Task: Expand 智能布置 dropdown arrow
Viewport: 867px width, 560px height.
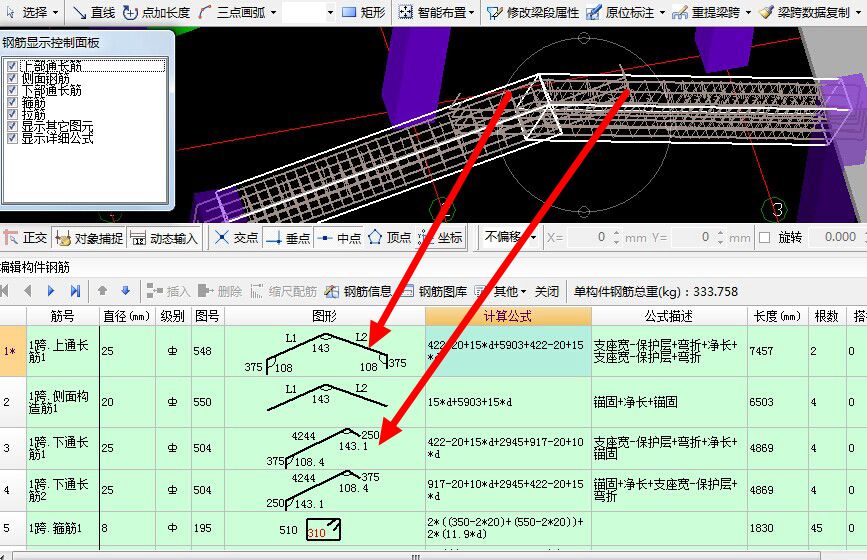Action: (472, 12)
